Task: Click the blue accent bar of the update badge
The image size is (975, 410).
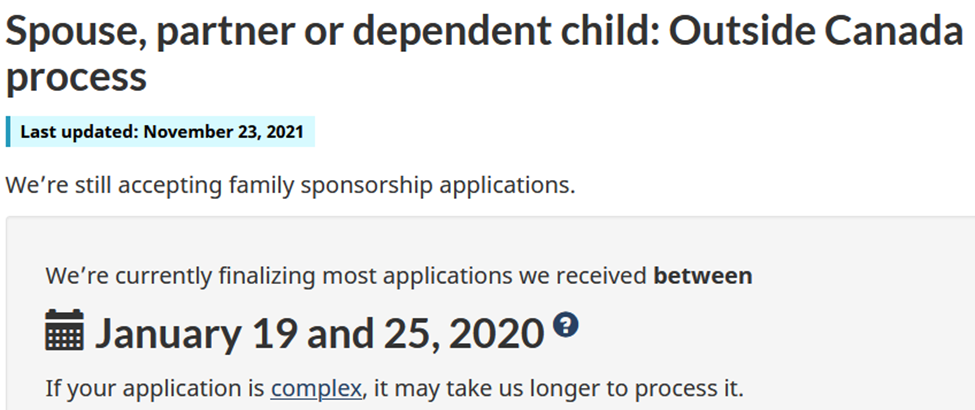Action: coord(8,132)
